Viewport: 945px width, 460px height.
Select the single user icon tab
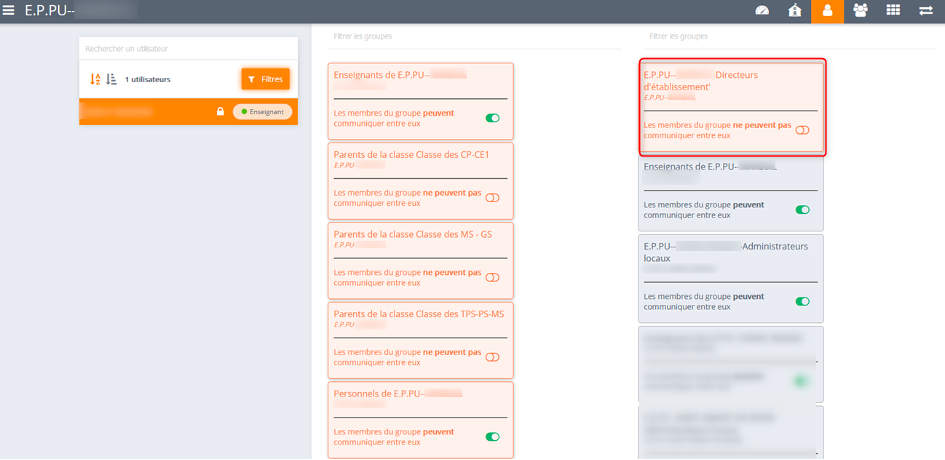827,11
